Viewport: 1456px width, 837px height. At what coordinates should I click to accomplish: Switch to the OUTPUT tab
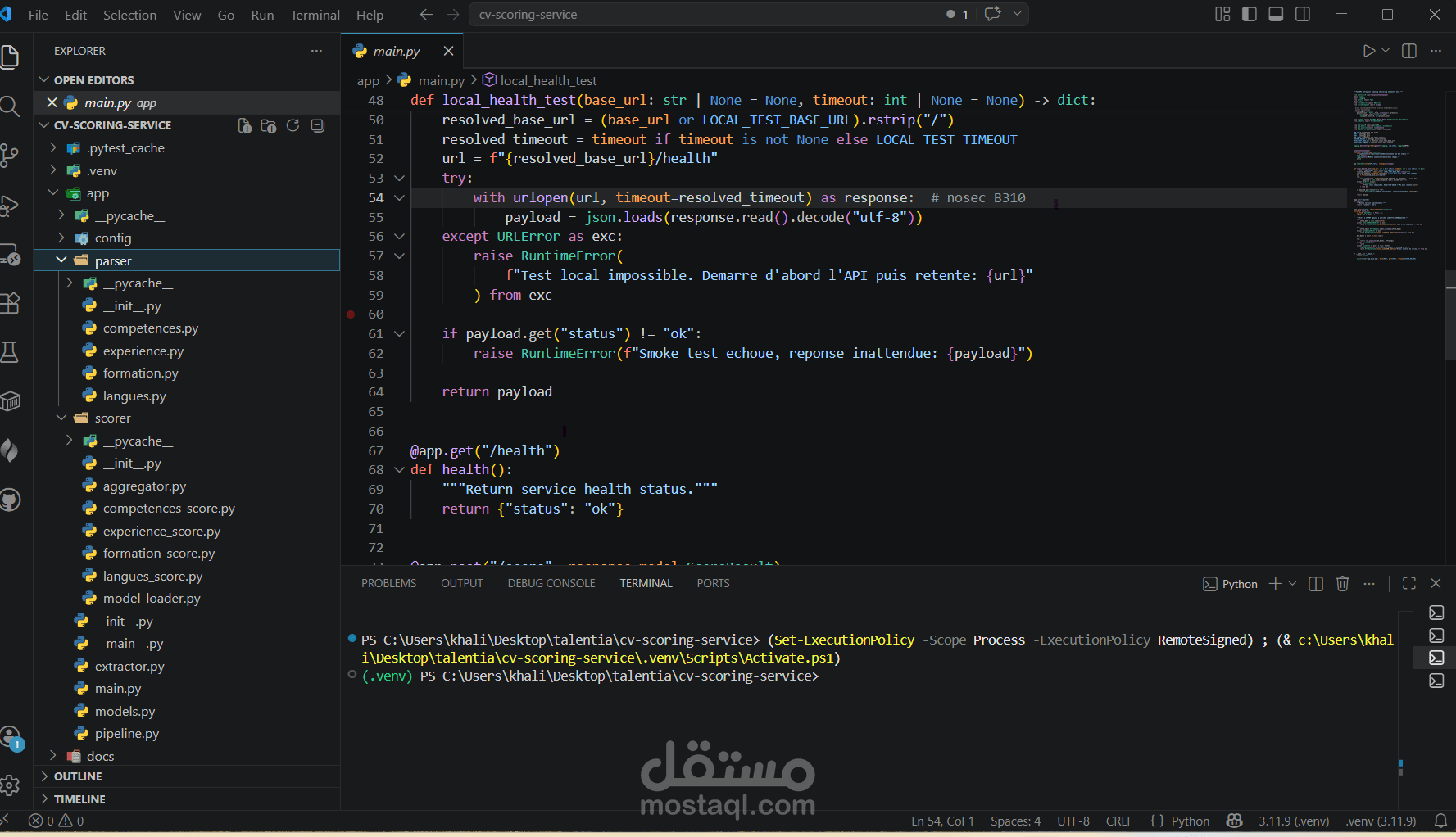(462, 583)
